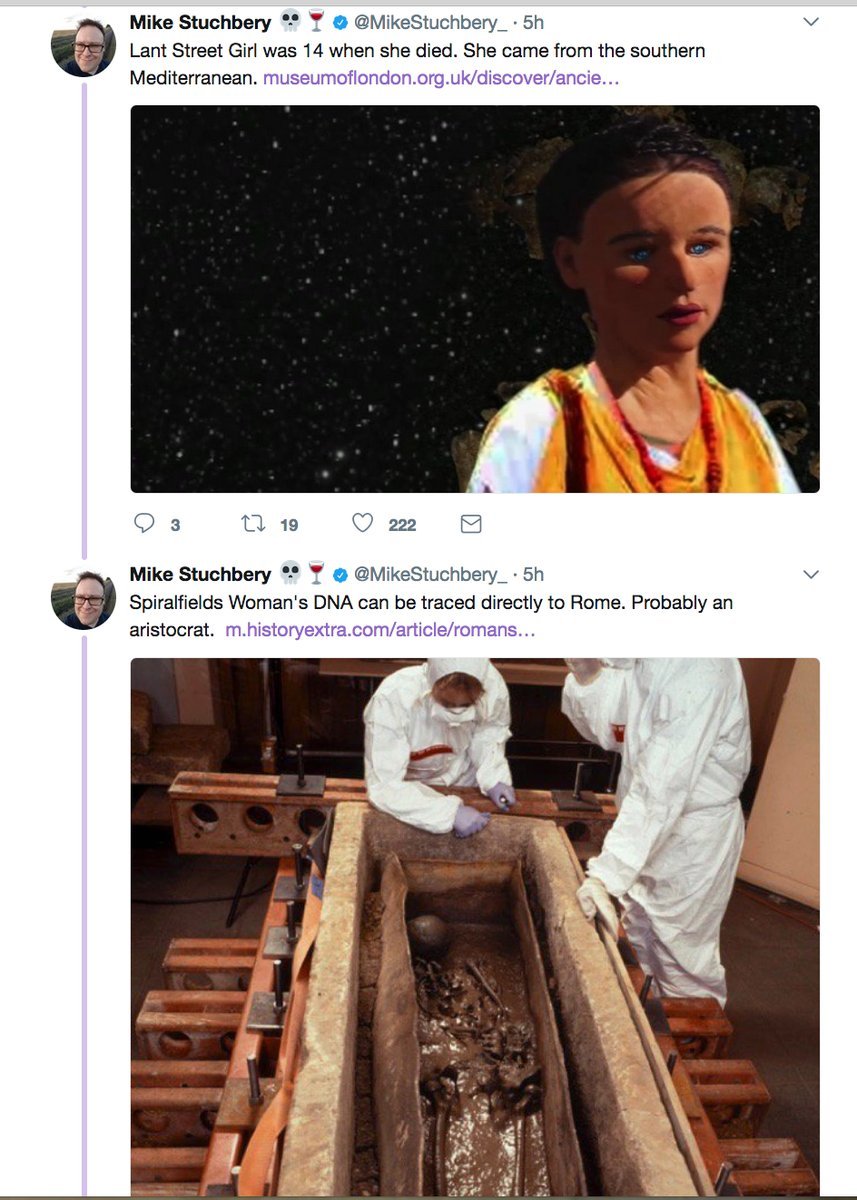857x1200 pixels.
Task: Expand options chevron on Lant Street Girl tweet
Action: [811, 22]
